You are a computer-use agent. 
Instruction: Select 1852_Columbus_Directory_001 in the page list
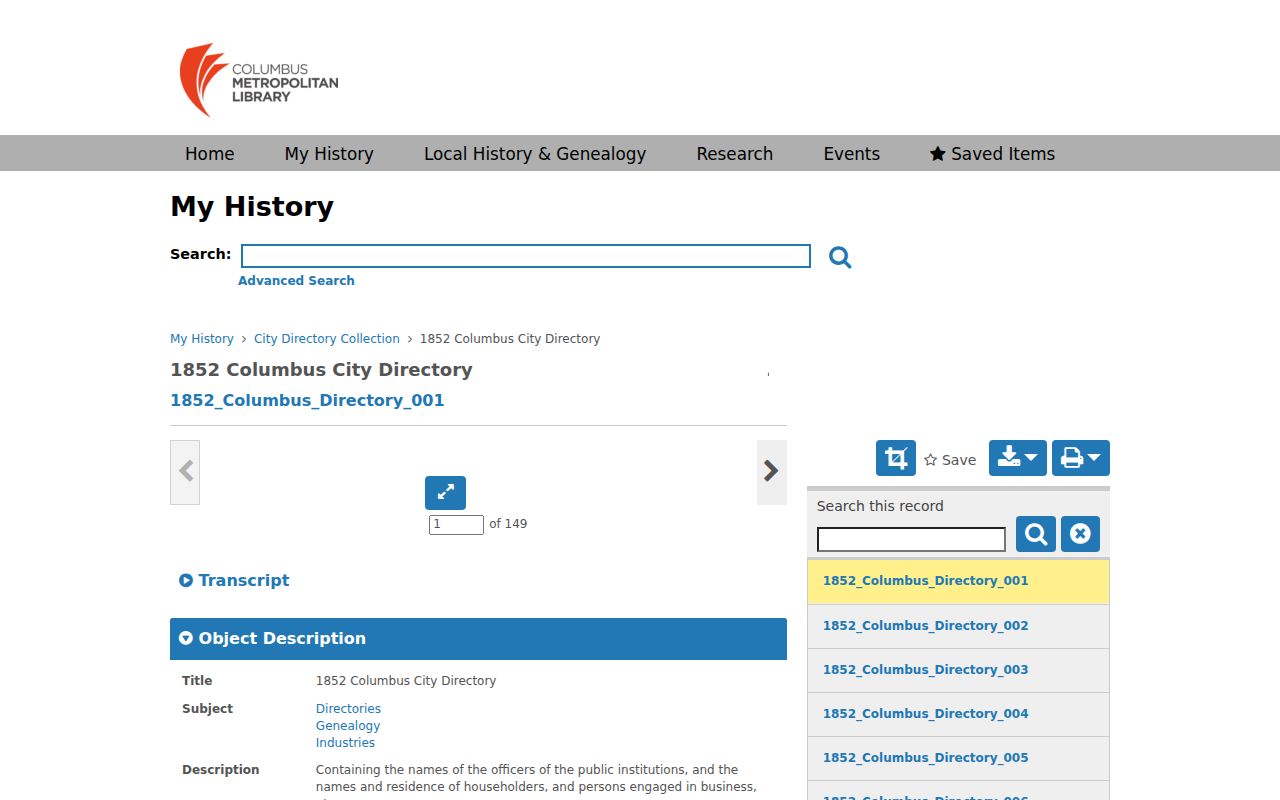958,581
